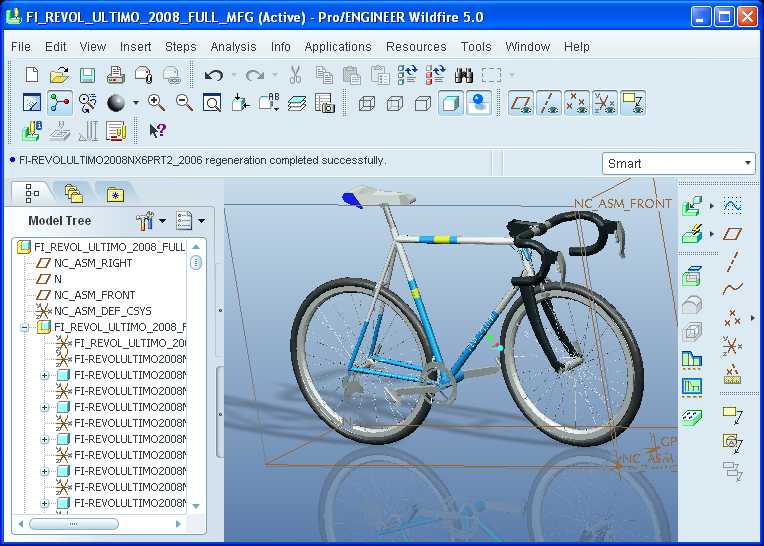Collapse the FI_REVOL_ULTIMO_2008_F subassembly node

click(x=25, y=327)
